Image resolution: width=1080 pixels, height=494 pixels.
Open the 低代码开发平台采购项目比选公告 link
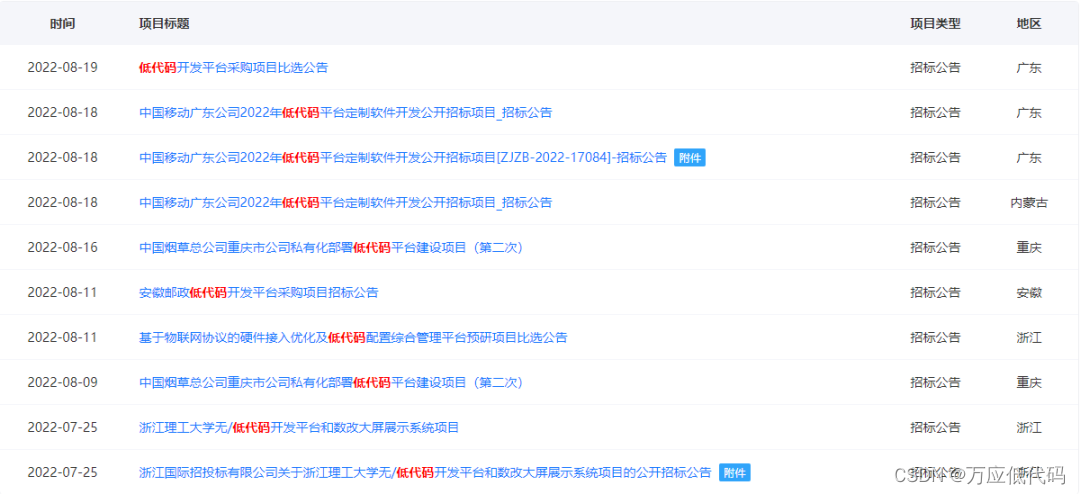(233, 68)
